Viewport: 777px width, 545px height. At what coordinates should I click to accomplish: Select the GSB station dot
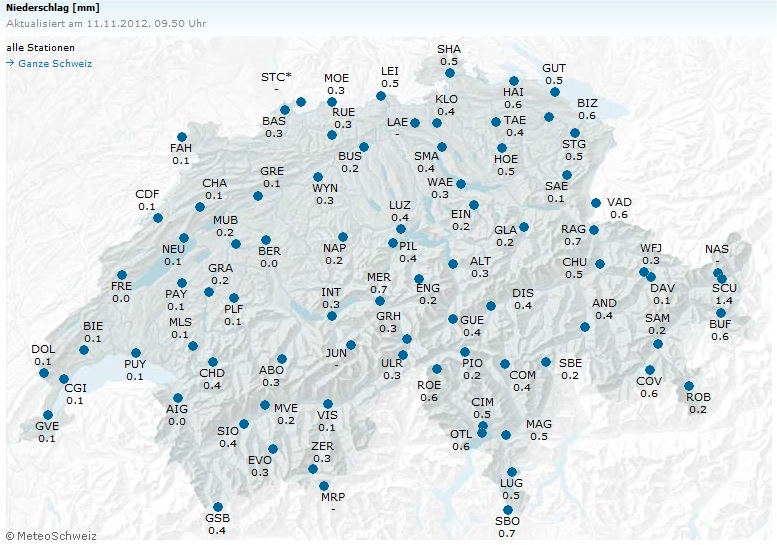[x=218, y=507]
